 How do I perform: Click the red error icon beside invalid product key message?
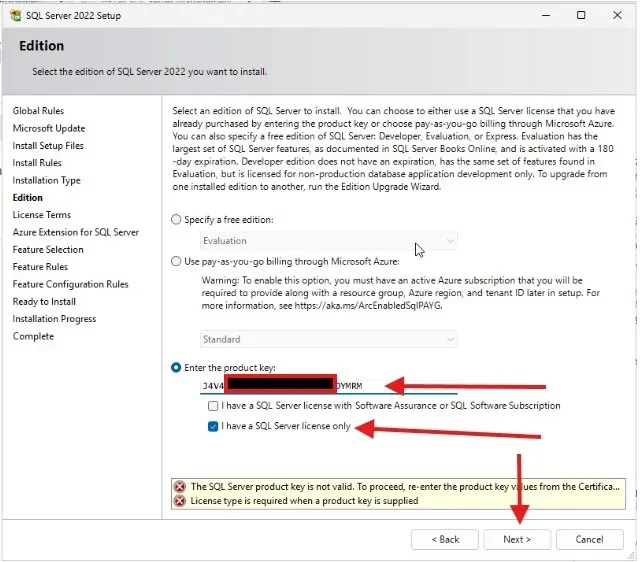[180, 486]
